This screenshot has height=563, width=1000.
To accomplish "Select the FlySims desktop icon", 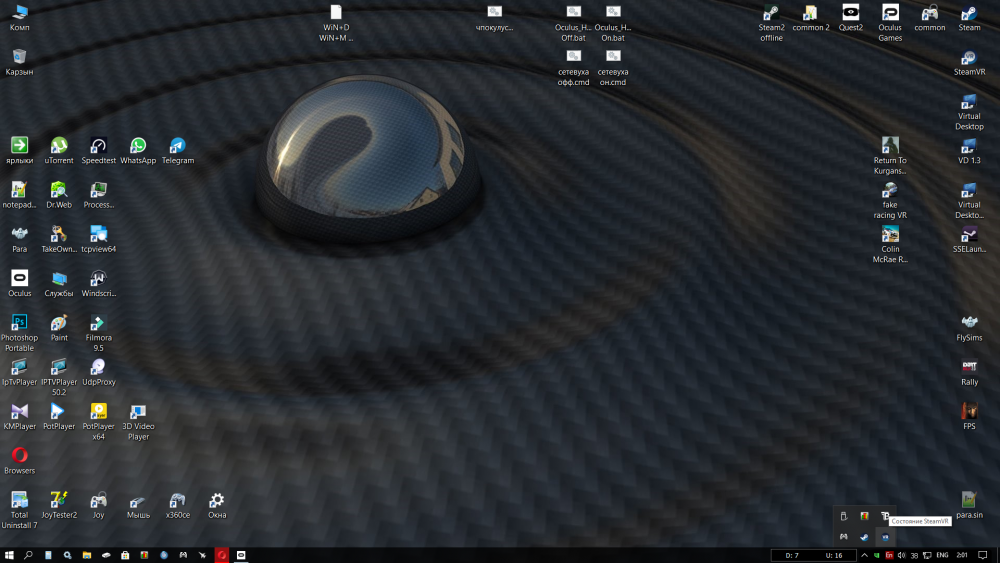I will [969, 328].
